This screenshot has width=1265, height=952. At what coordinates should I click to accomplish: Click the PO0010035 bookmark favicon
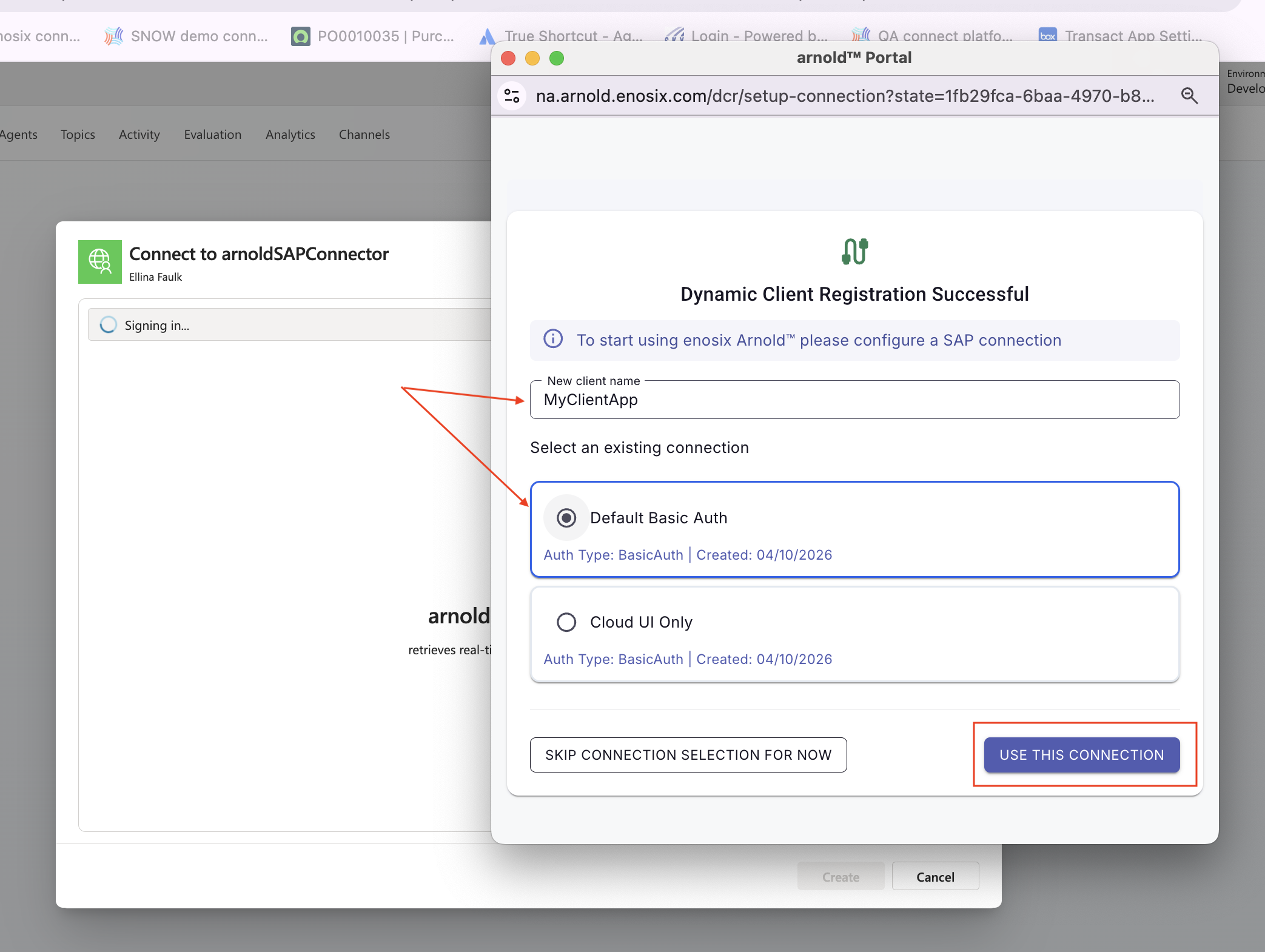[x=300, y=36]
